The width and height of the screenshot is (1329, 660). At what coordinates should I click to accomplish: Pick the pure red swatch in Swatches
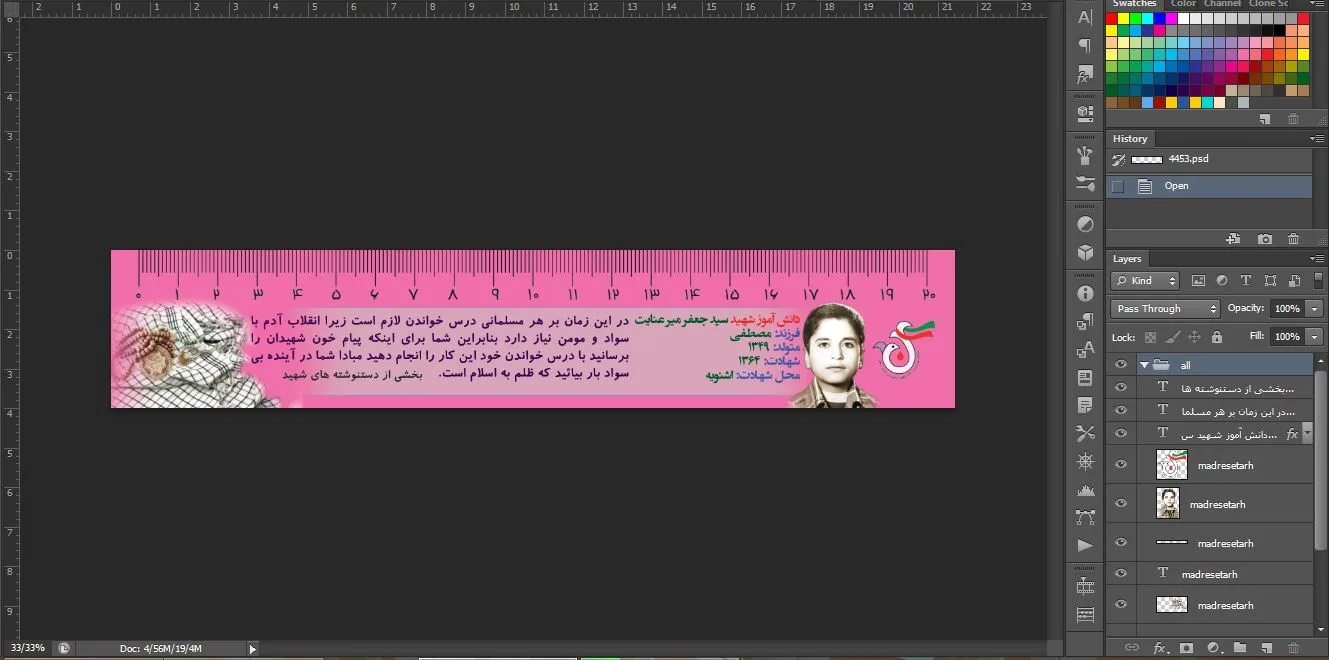(x=1111, y=18)
